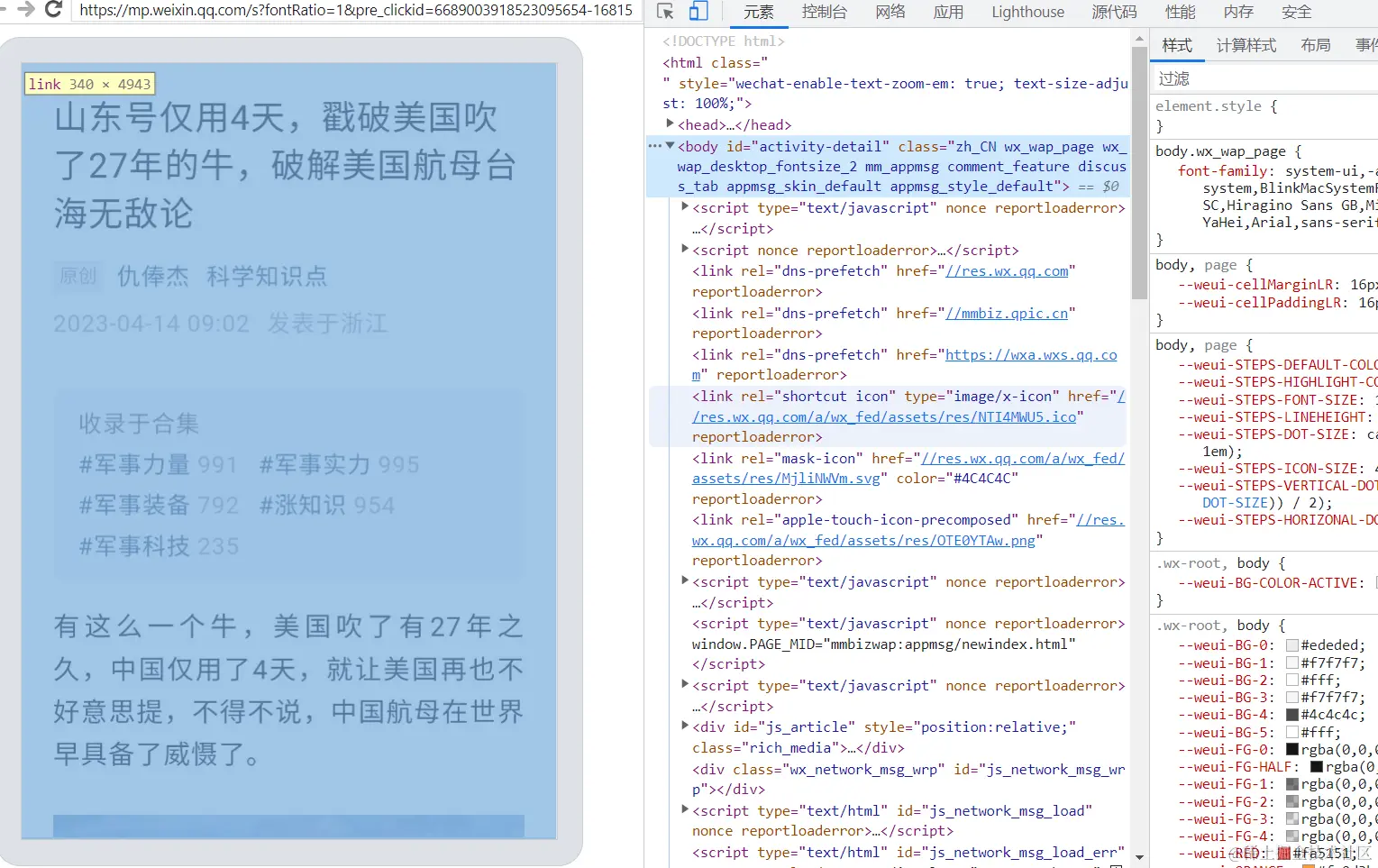Click scrollbar down arrow in elements panel
This screenshot has height=868, width=1378.
point(1139,857)
